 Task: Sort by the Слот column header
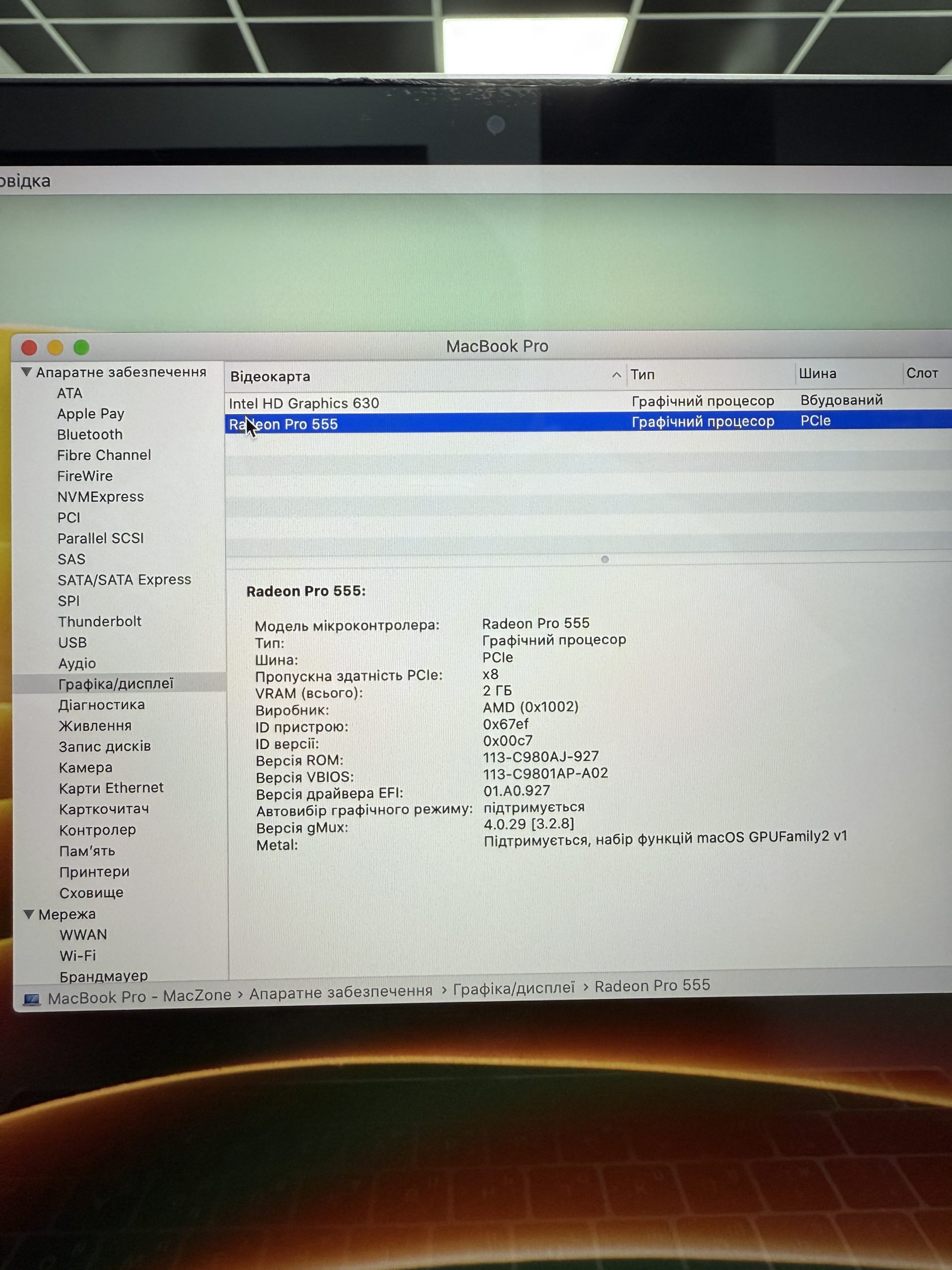click(922, 373)
